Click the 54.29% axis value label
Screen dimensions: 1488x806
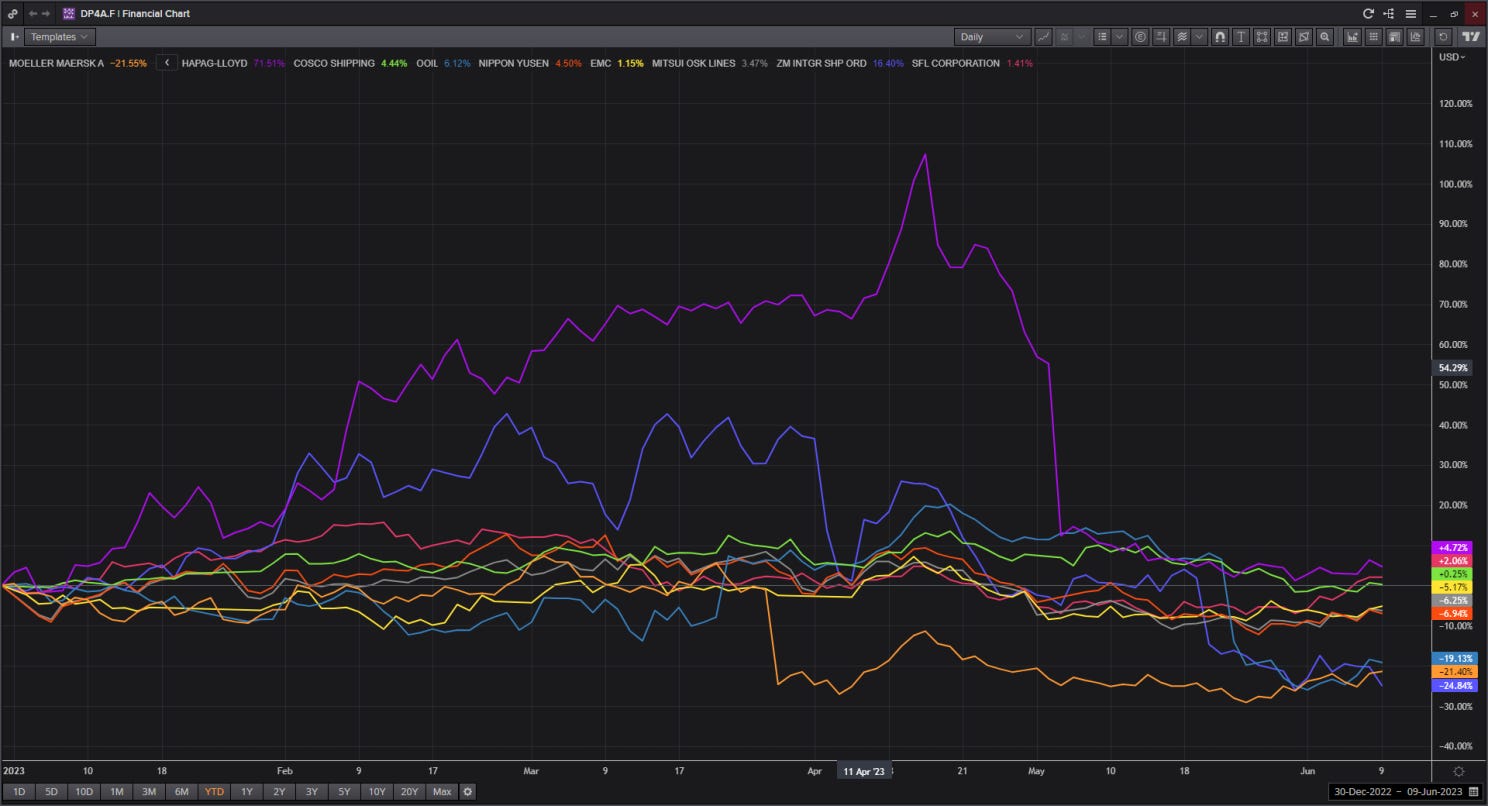1454,368
